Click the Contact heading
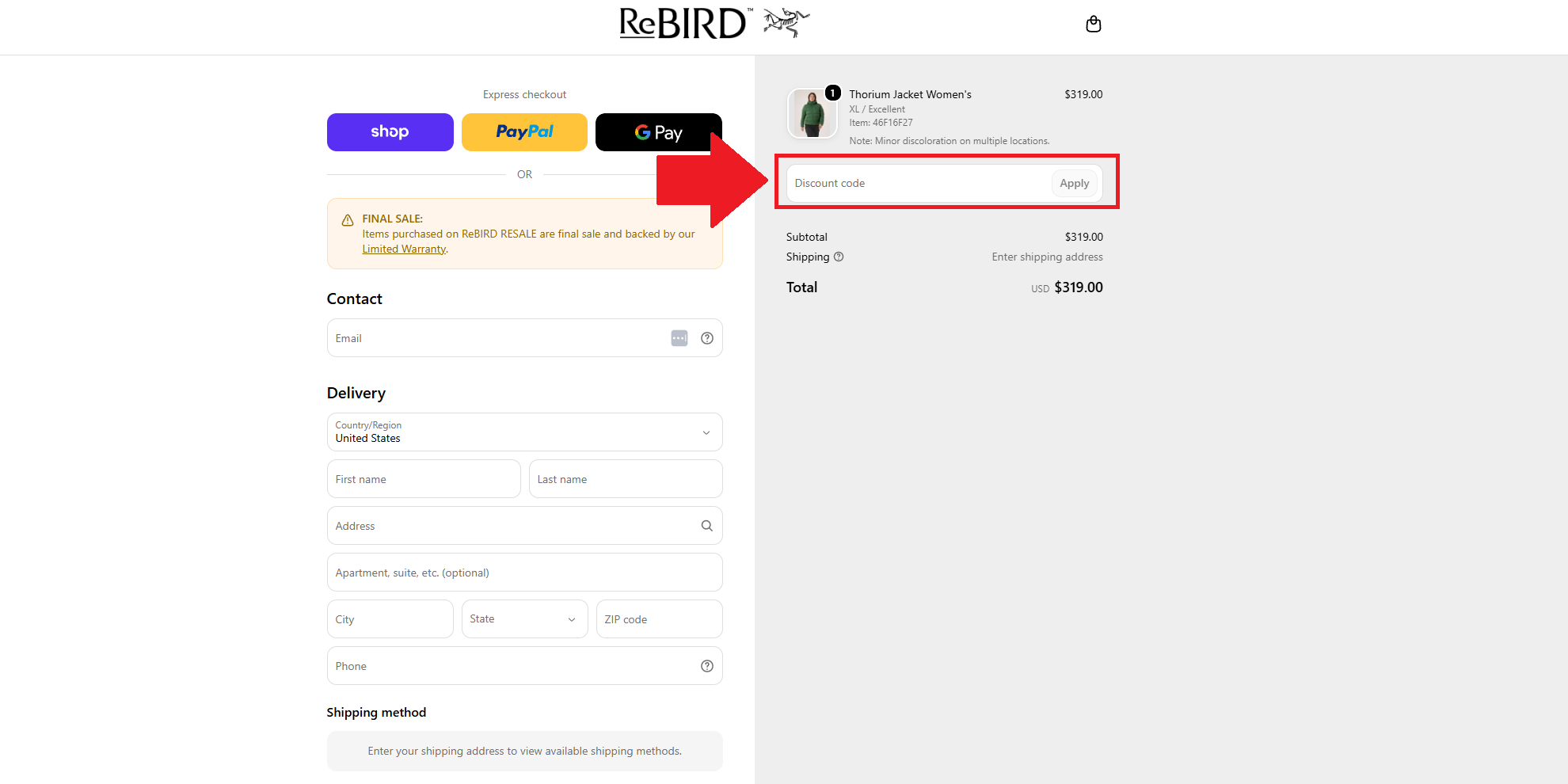Image resolution: width=1568 pixels, height=784 pixels. click(x=354, y=299)
